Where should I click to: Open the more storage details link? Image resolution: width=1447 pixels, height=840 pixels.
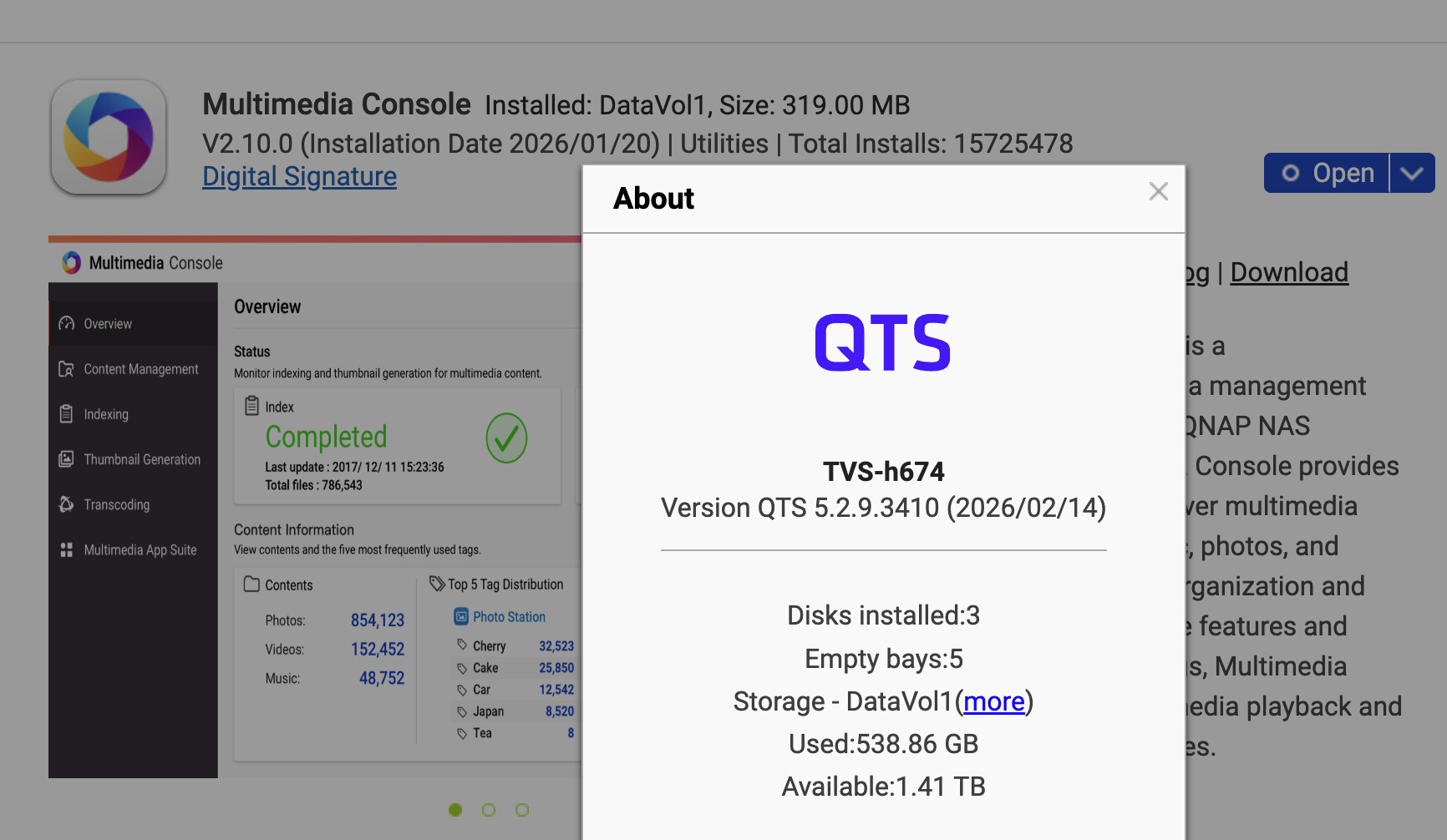coord(993,701)
